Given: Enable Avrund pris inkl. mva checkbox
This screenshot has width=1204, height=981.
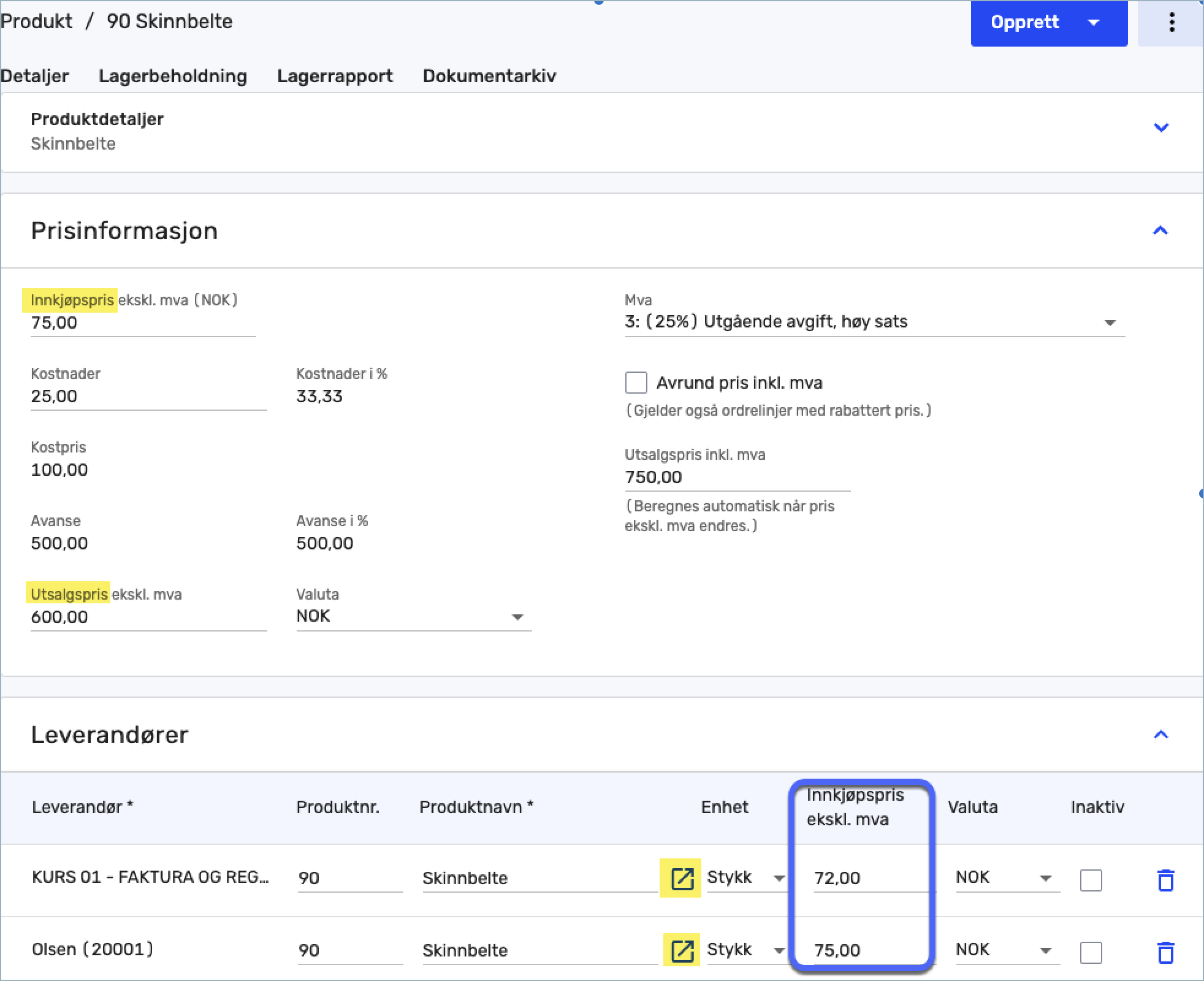Looking at the screenshot, I should 636,383.
